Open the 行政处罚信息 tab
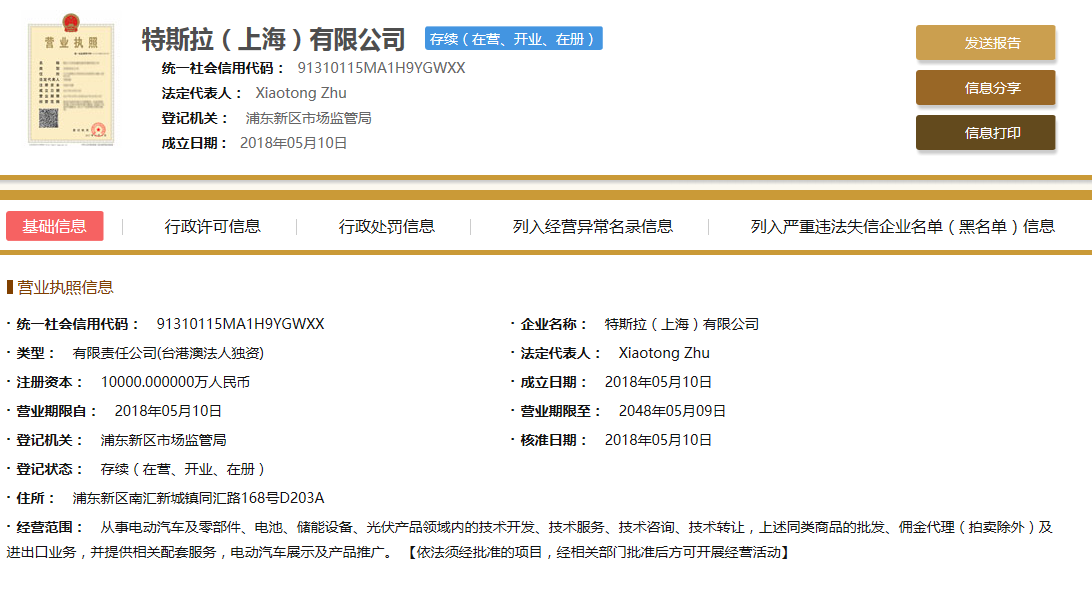 (387, 226)
